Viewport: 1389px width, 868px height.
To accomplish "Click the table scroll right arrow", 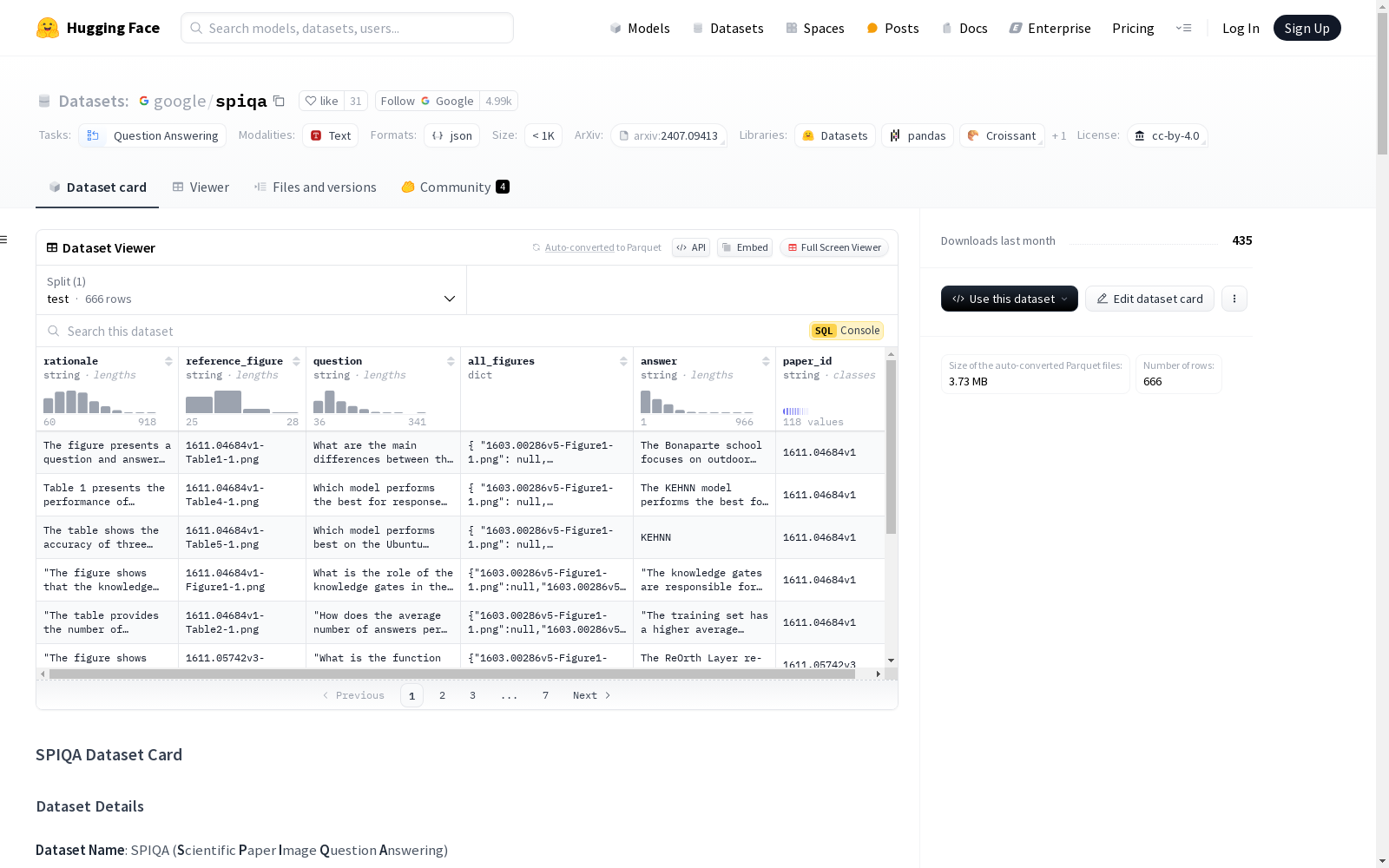I will pos(879,674).
